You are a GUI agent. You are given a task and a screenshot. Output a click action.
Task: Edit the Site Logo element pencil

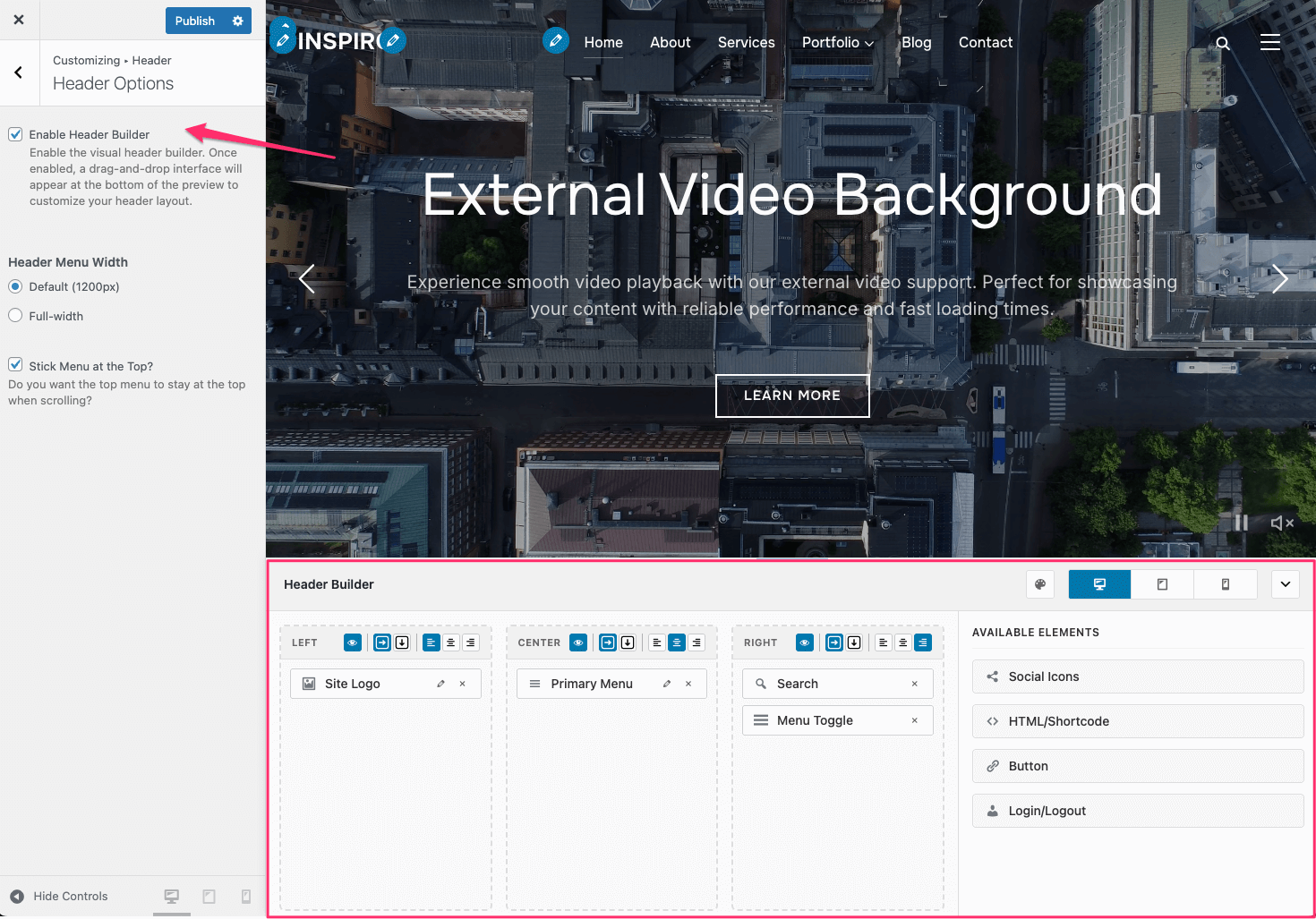[440, 684]
